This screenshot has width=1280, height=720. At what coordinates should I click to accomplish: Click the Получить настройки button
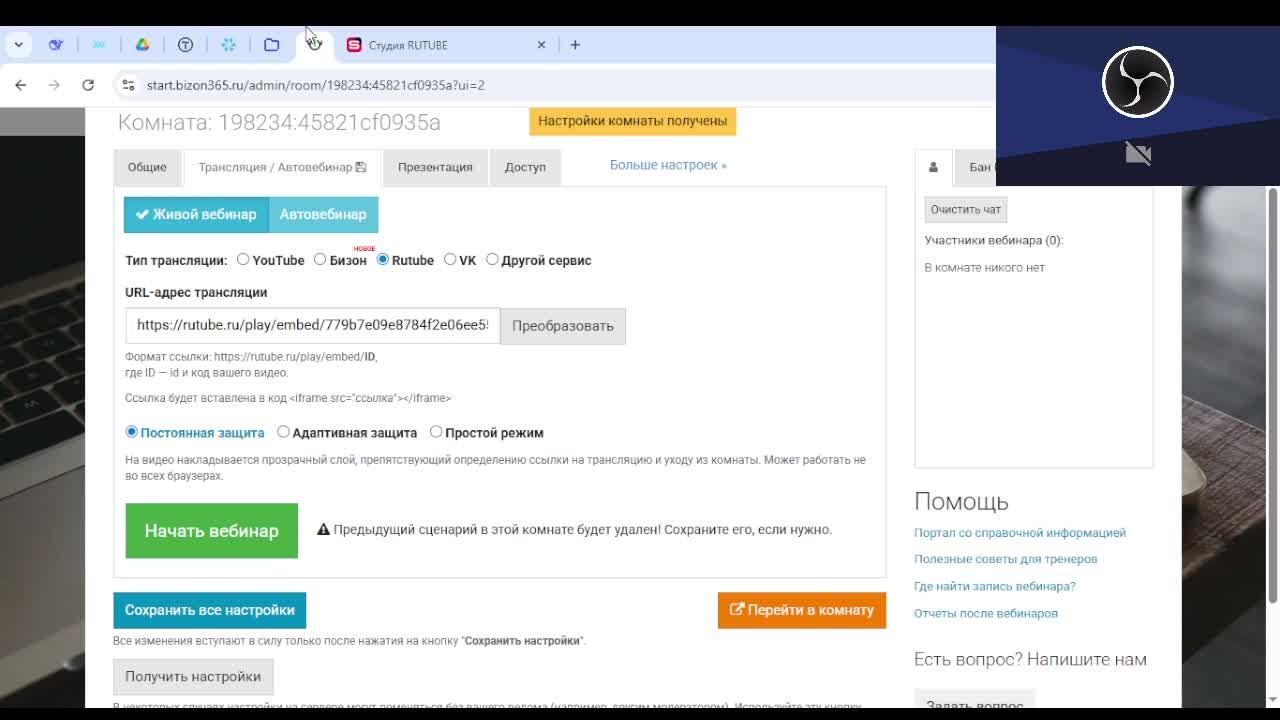pyautogui.click(x=193, y=677)
